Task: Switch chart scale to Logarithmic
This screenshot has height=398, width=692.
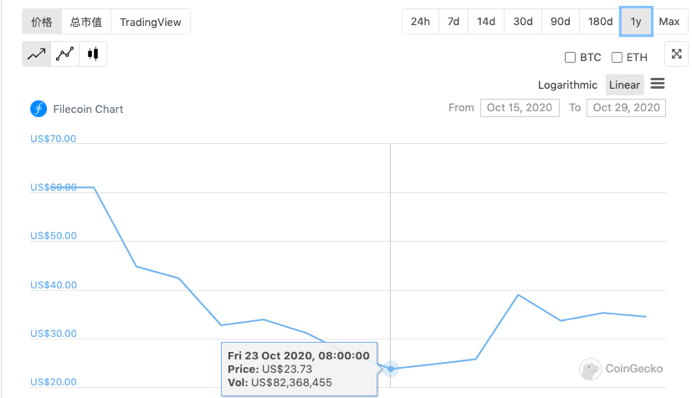Action: click(567, 85)
